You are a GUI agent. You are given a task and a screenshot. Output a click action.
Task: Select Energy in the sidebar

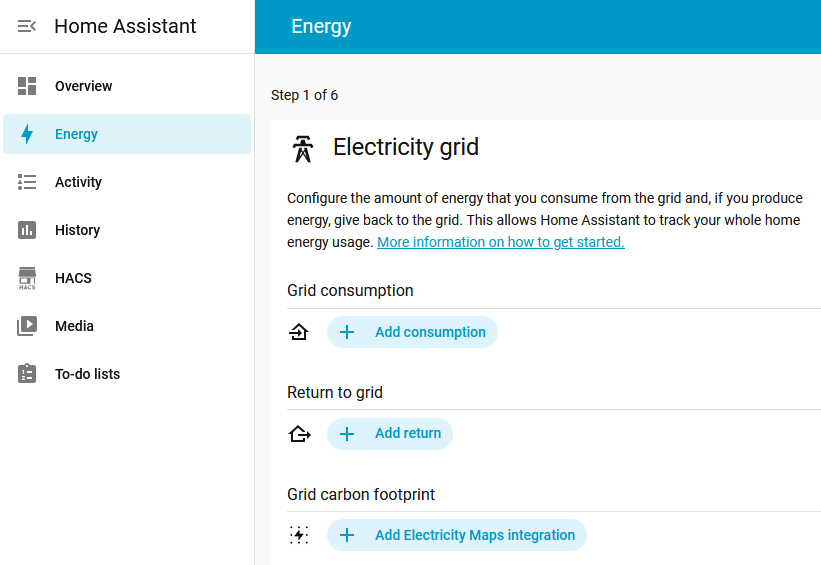[x=127, y=134]
